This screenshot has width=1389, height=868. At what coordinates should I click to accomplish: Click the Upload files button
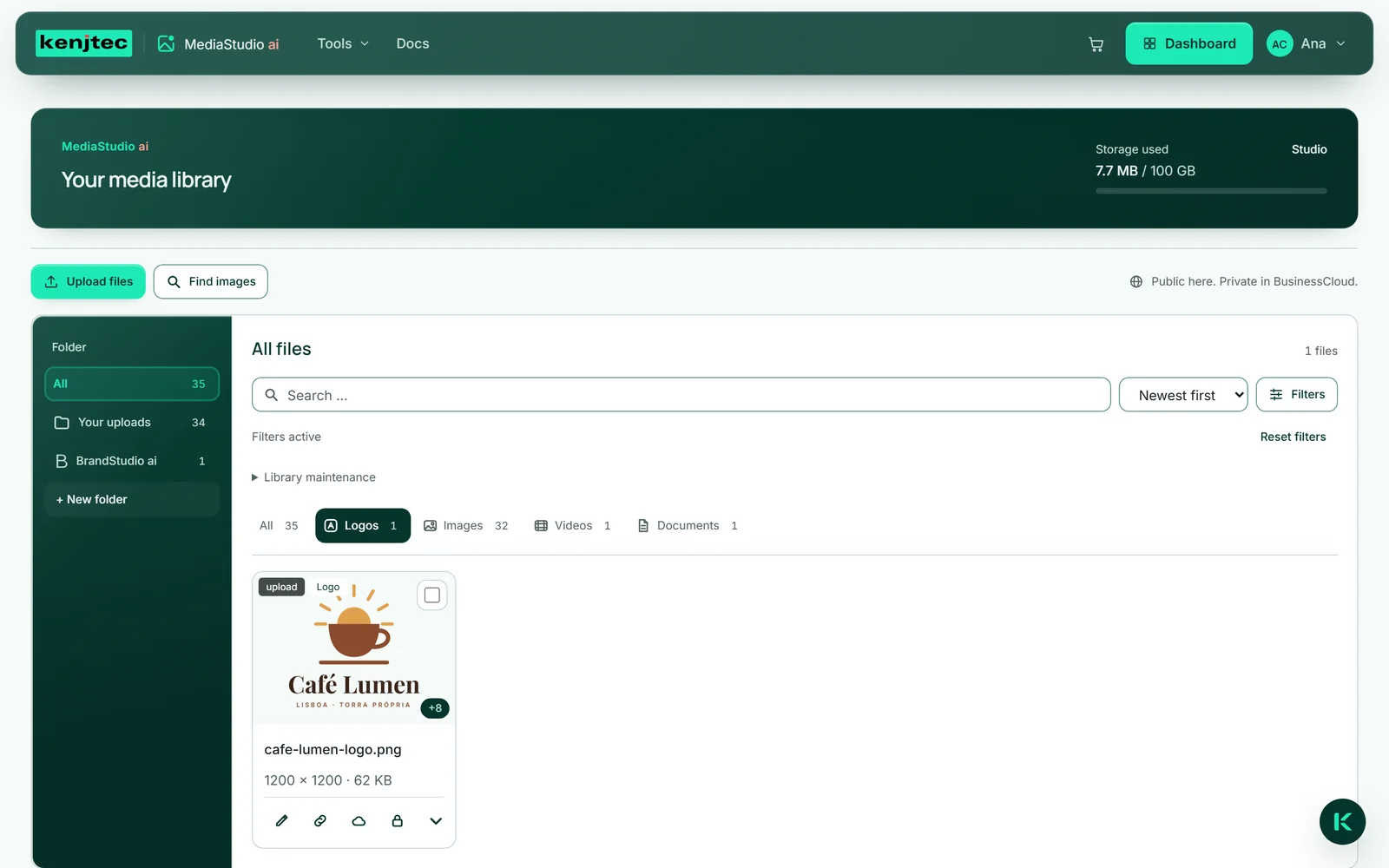89,281
